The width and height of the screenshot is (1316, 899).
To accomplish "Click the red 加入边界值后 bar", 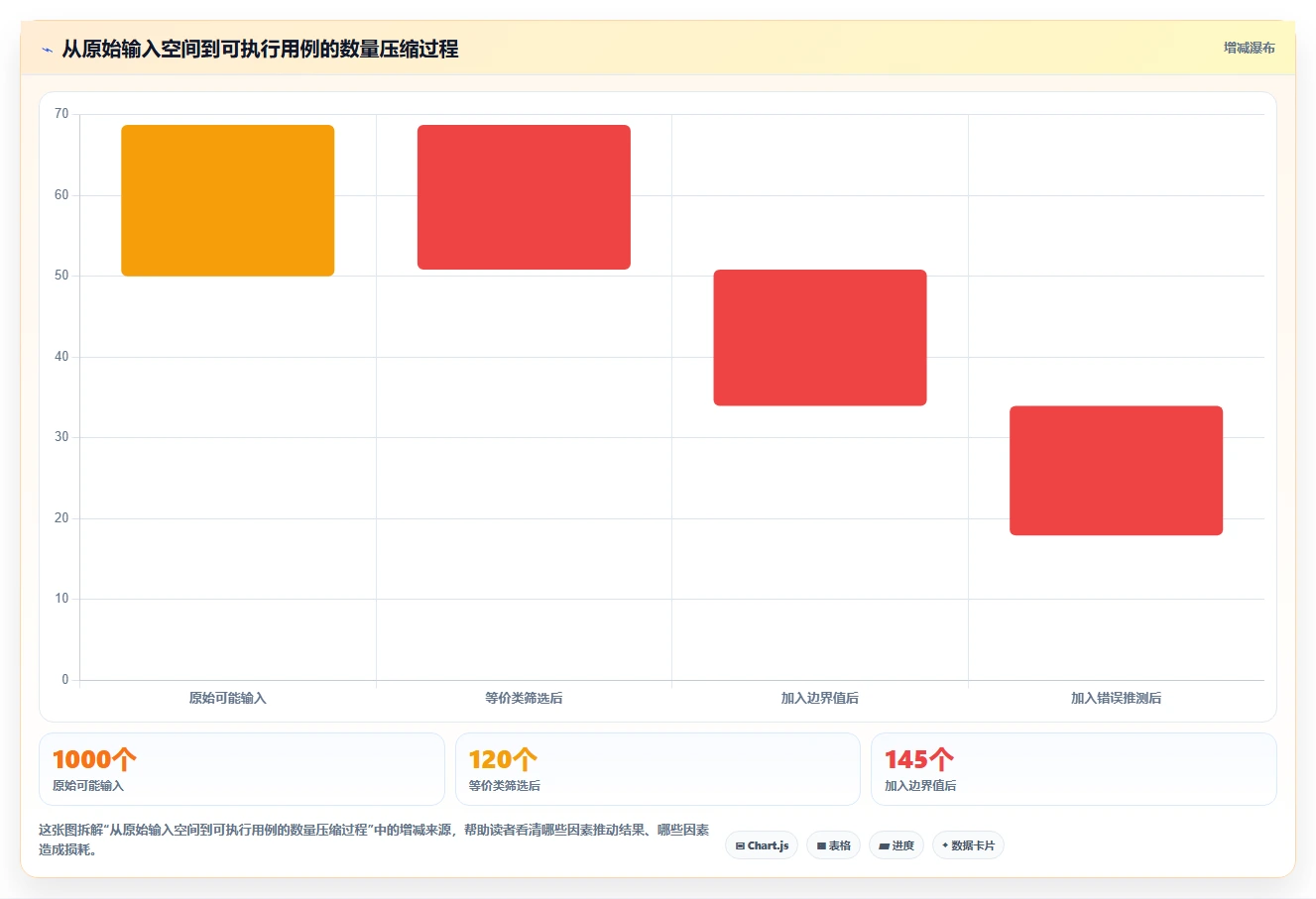I will tap(820, 338).
